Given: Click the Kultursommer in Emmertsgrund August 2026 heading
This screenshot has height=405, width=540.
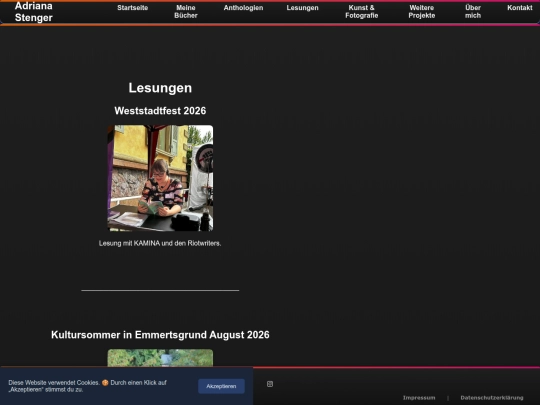Looking at the screenshot, I should [x=160, y=335].
